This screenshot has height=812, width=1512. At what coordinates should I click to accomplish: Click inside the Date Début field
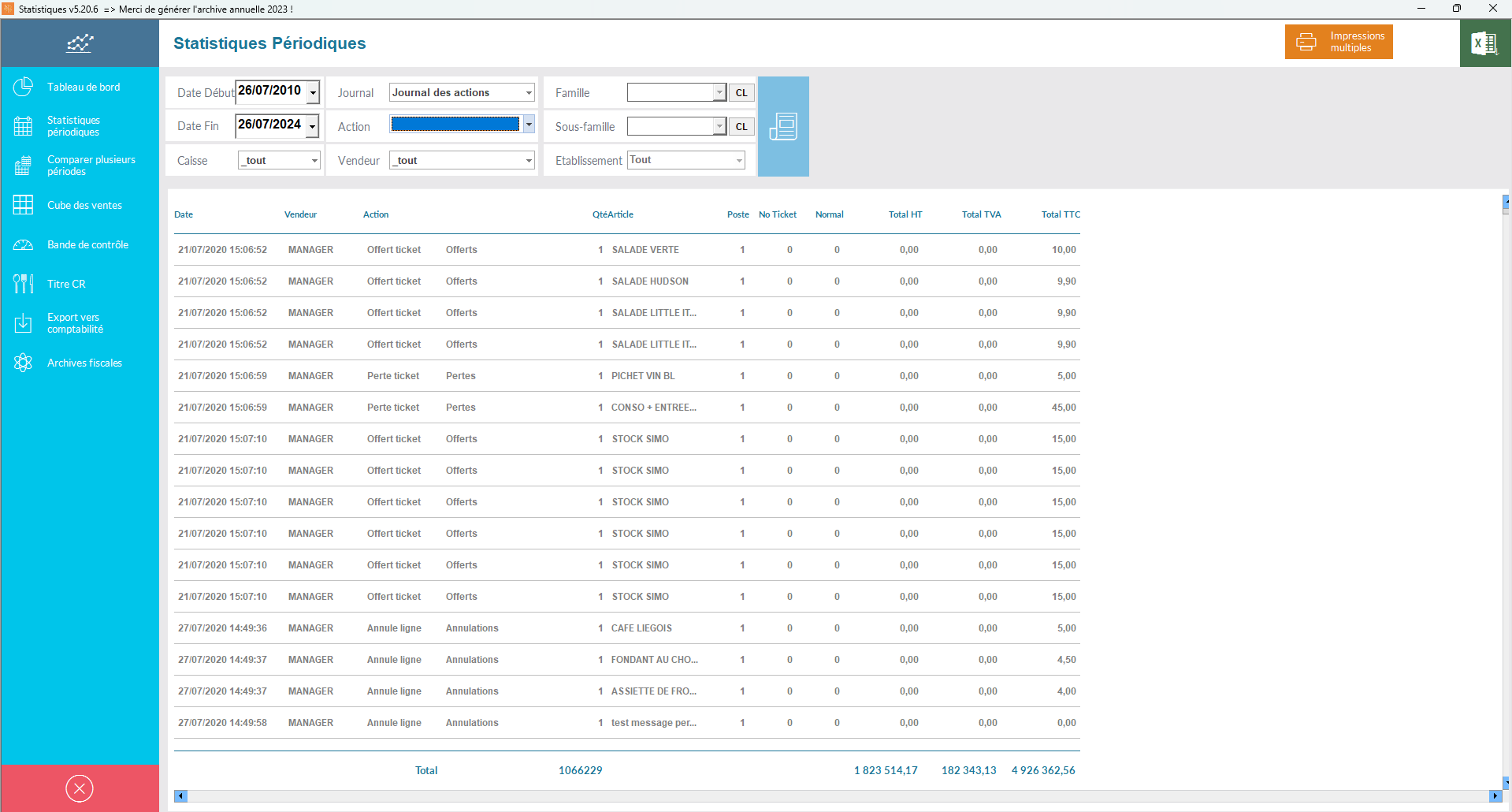[x=271, y=91]
